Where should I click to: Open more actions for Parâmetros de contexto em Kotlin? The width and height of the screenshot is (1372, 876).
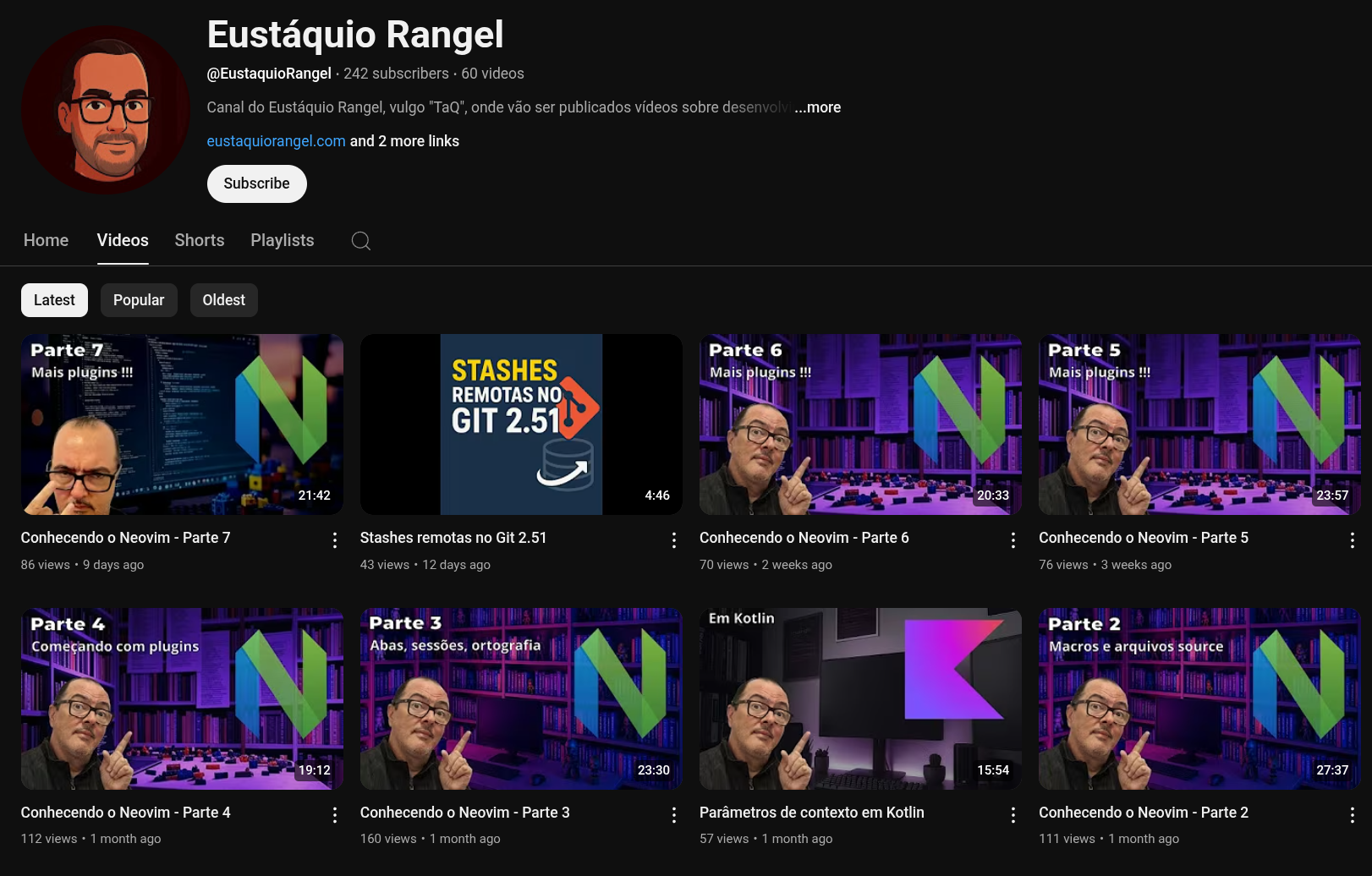pyautogui.click(x=1013, y=815)
